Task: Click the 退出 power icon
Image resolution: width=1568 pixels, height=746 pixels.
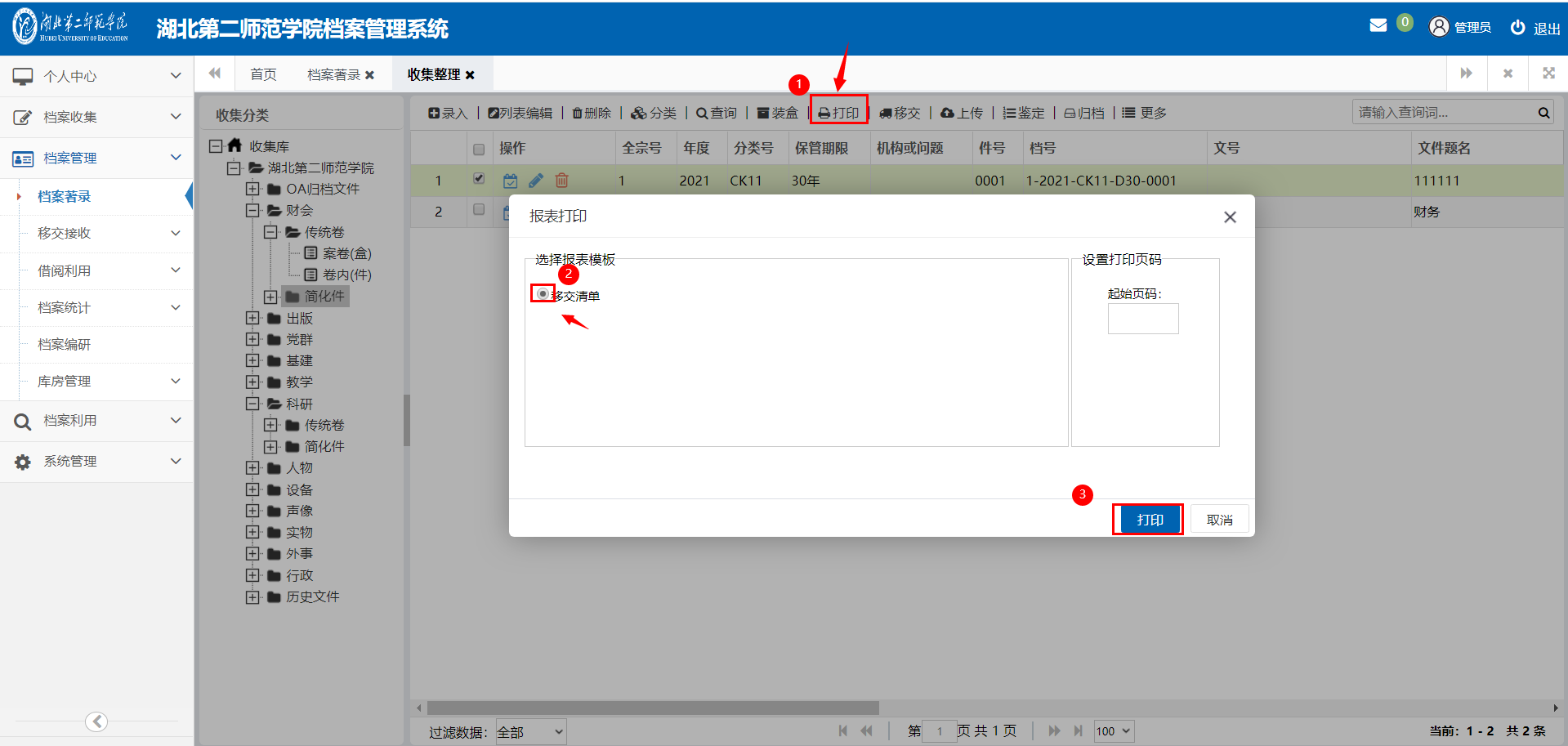Action: 1517,27
